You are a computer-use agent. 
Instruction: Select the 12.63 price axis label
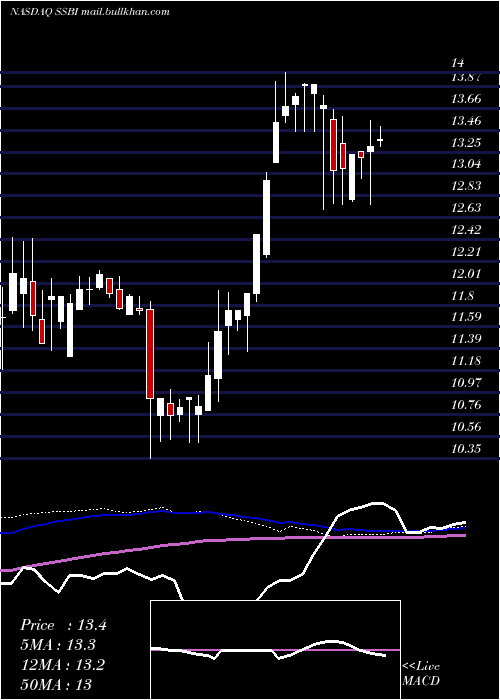[x=467, y=208]
